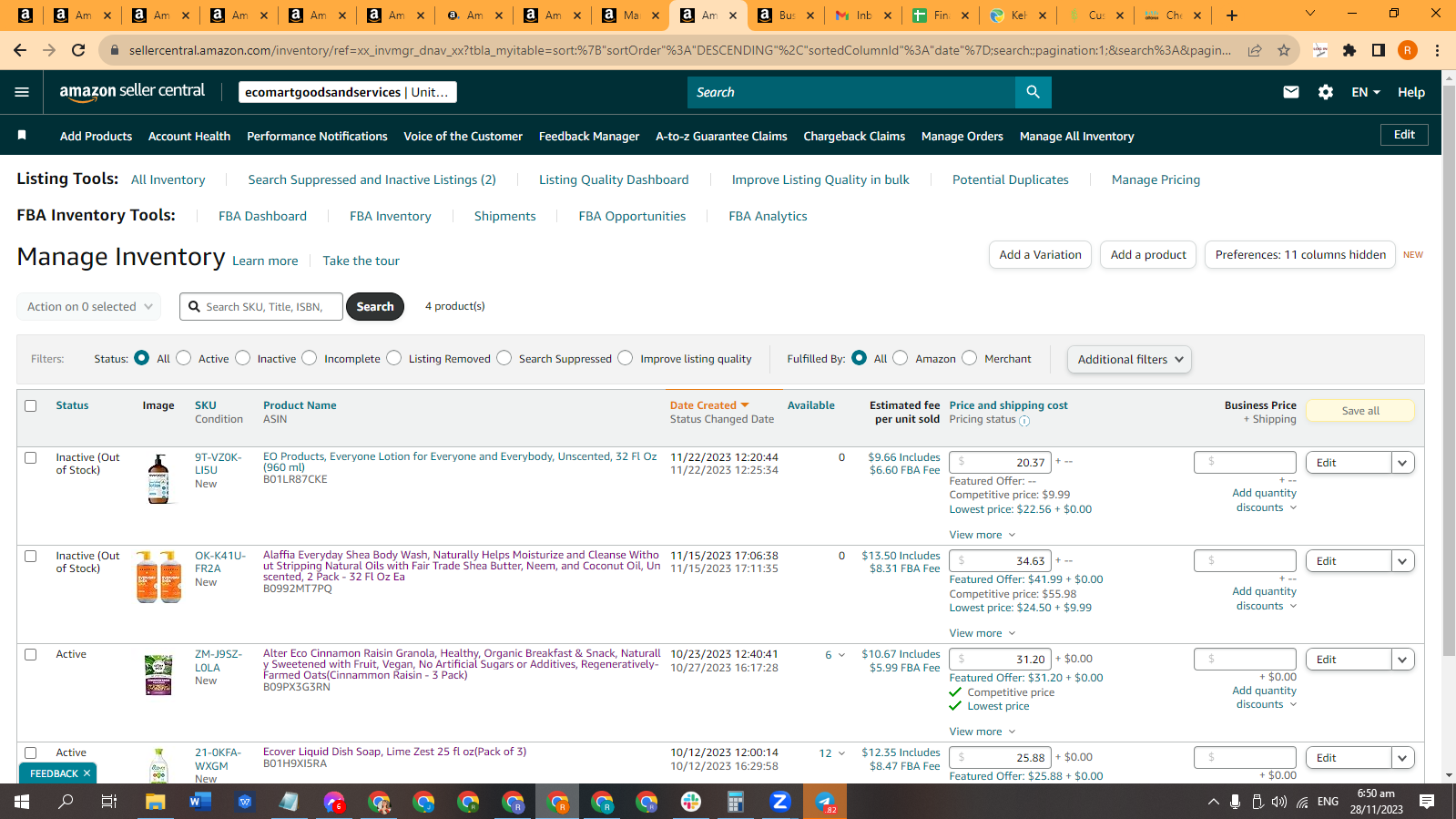Image resolution: width=1456 pixels, height=819 pixels.
Task: Expand View more for EO Products row
Action: pos(982,535)
